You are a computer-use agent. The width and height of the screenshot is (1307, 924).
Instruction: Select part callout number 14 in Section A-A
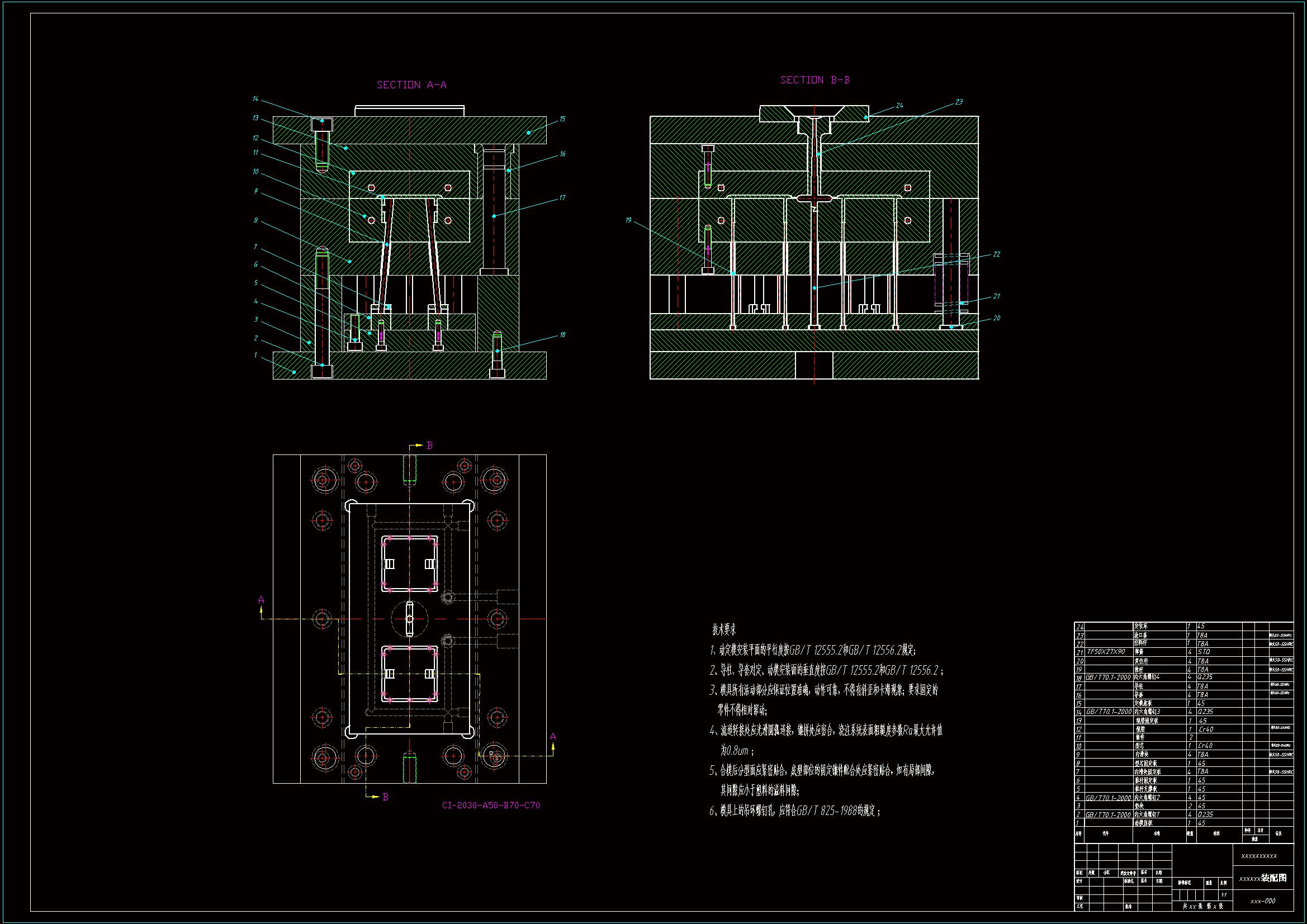tap(255, 99)
